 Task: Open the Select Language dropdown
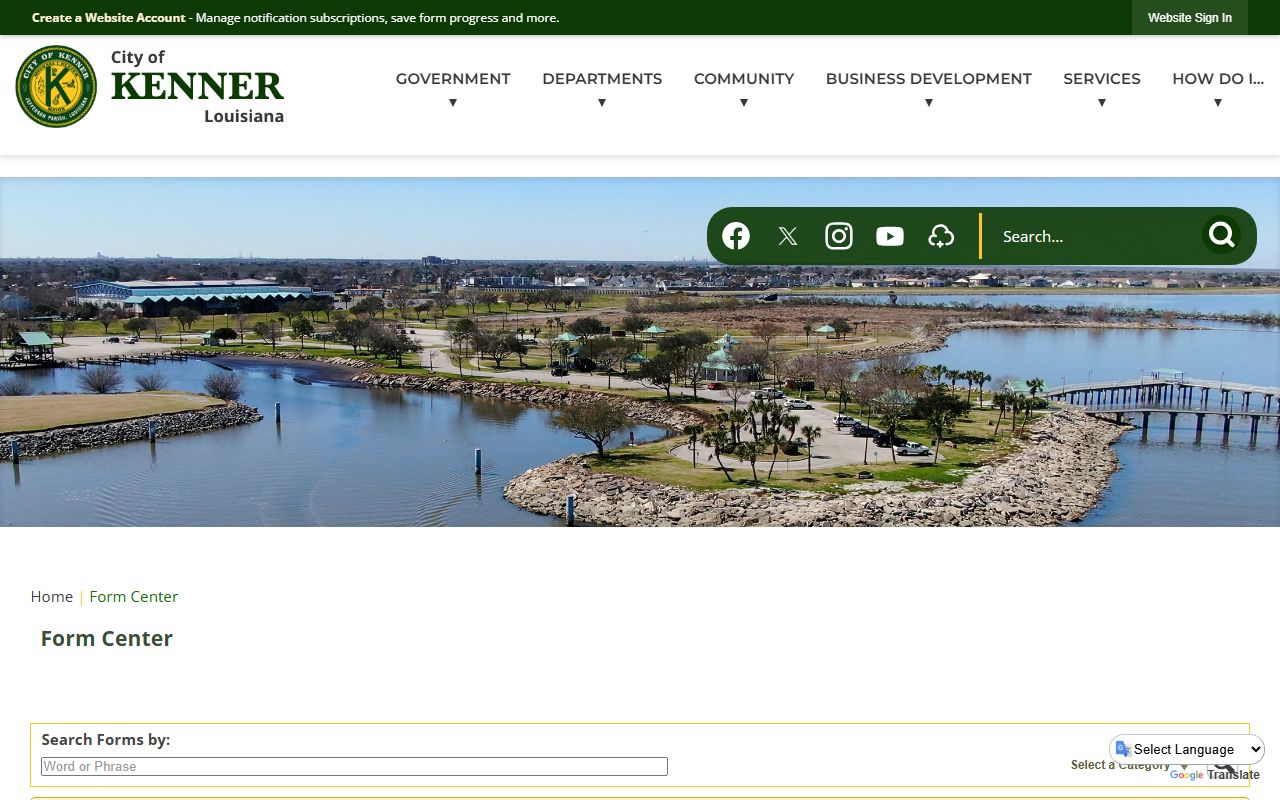coord(1188,749)
